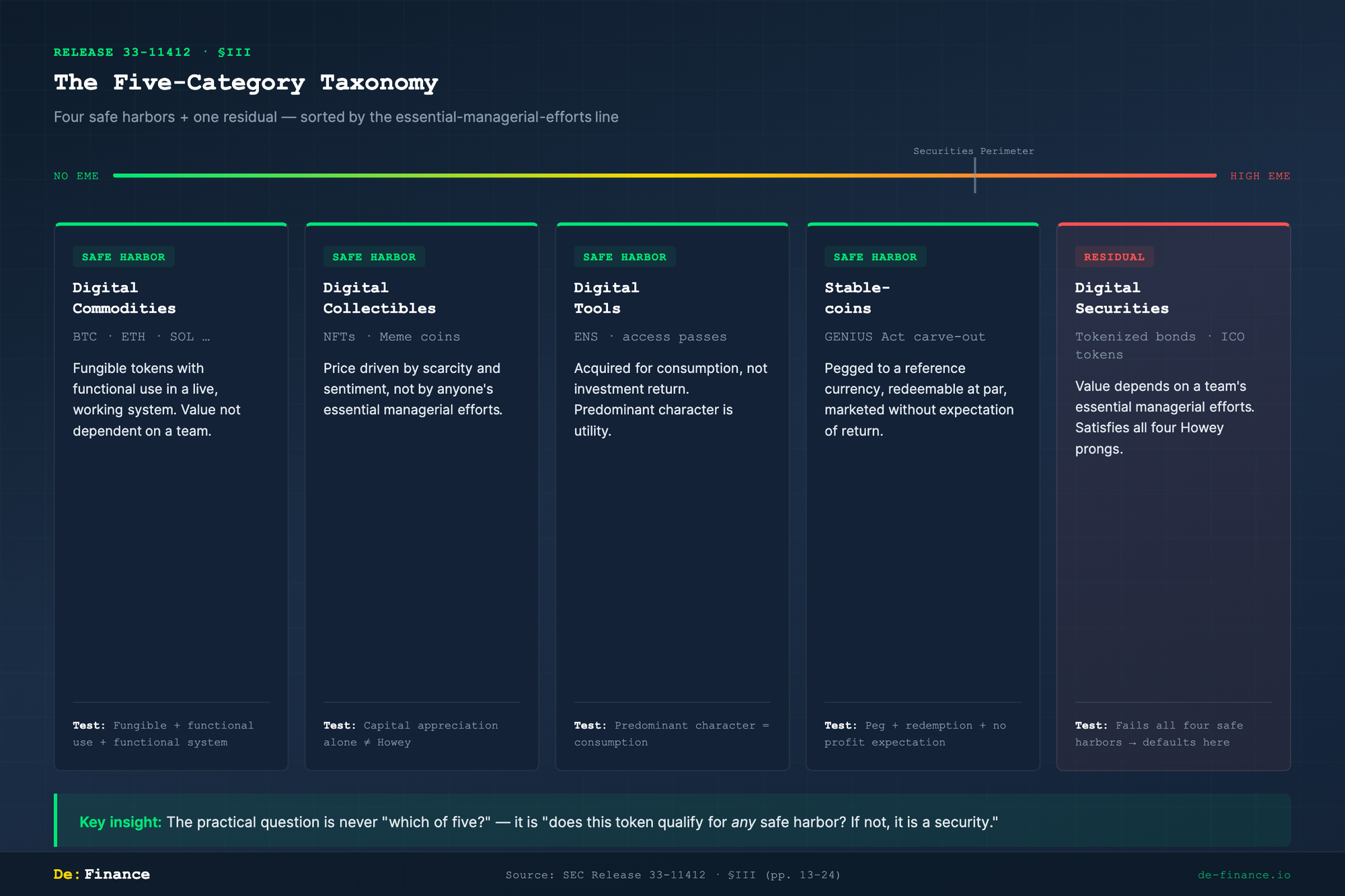Click the HIGH EME label
Image resolution: width=1345 pixels, height=896 pixels.
tap(1260, 176)
